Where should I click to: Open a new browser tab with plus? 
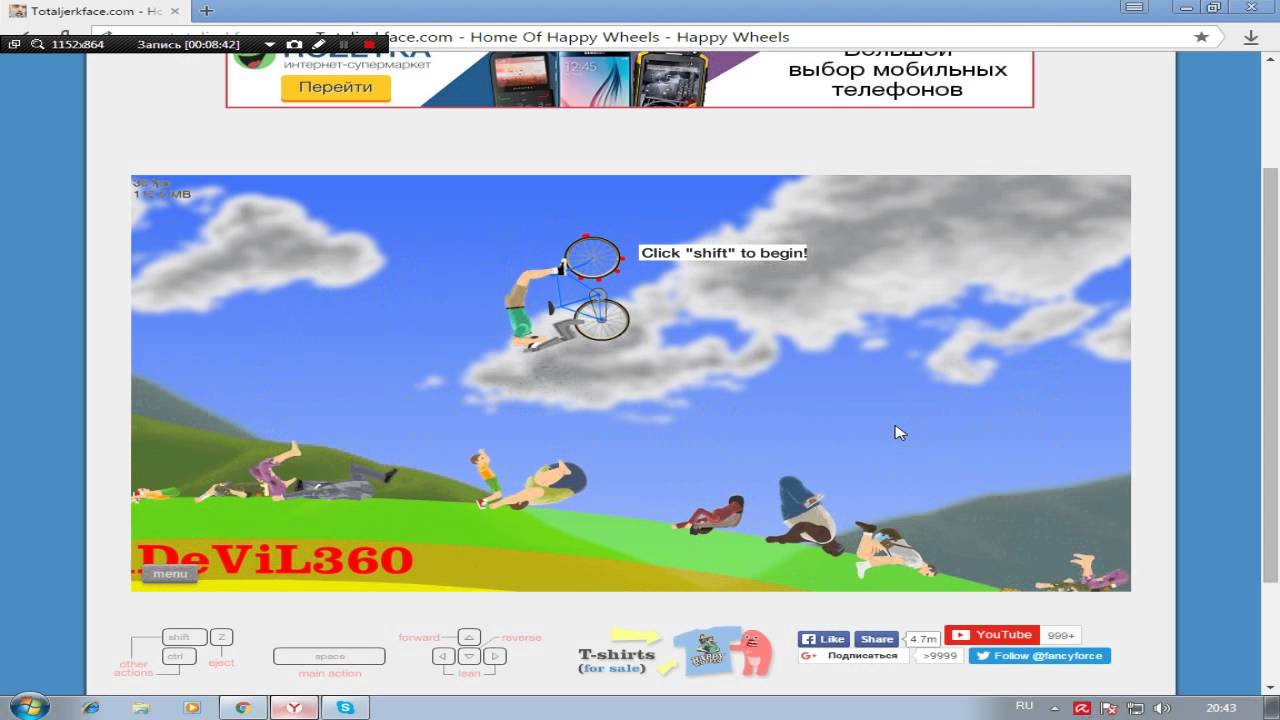(207, 11)
